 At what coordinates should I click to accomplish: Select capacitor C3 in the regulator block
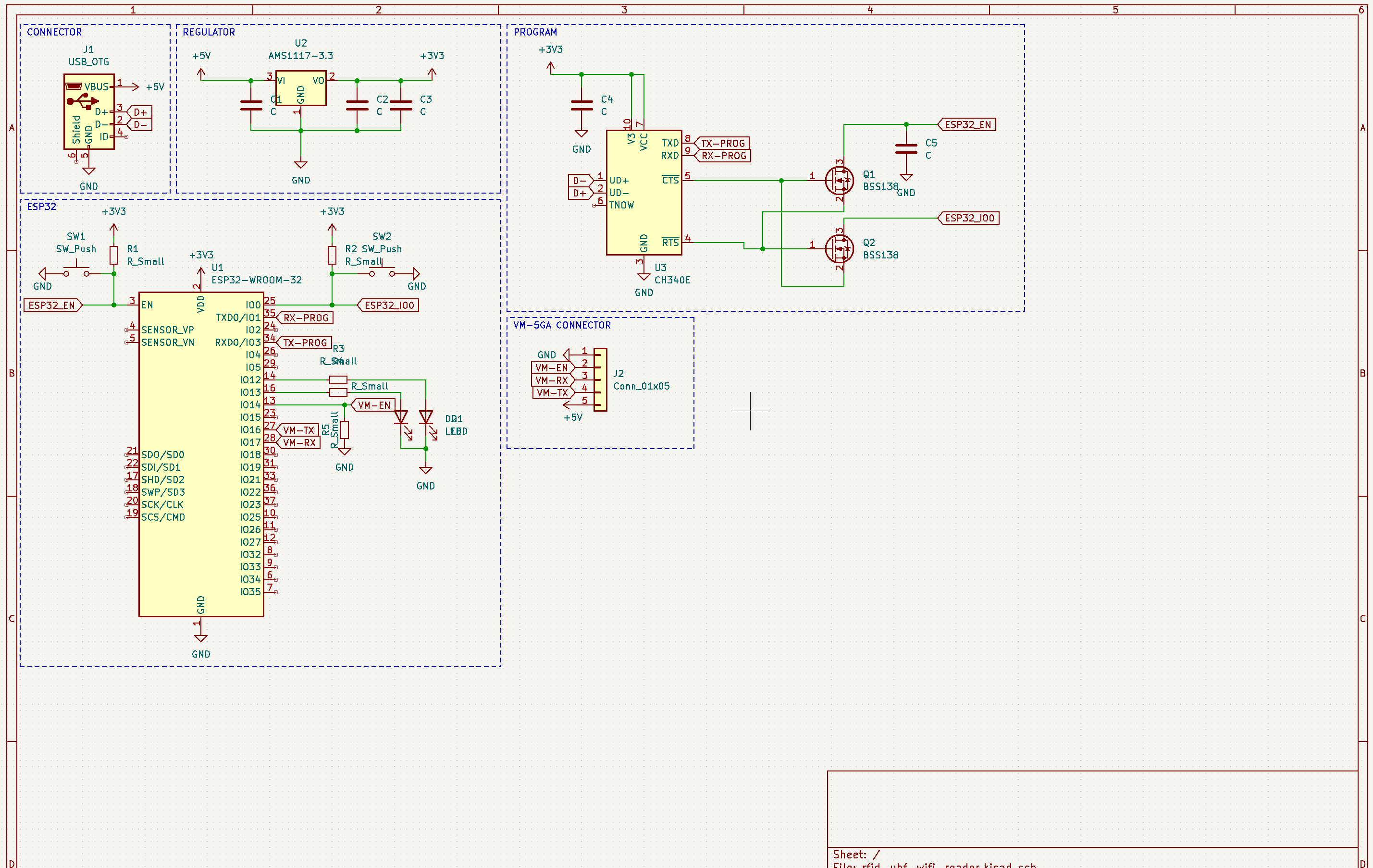(x=401, y=105)
